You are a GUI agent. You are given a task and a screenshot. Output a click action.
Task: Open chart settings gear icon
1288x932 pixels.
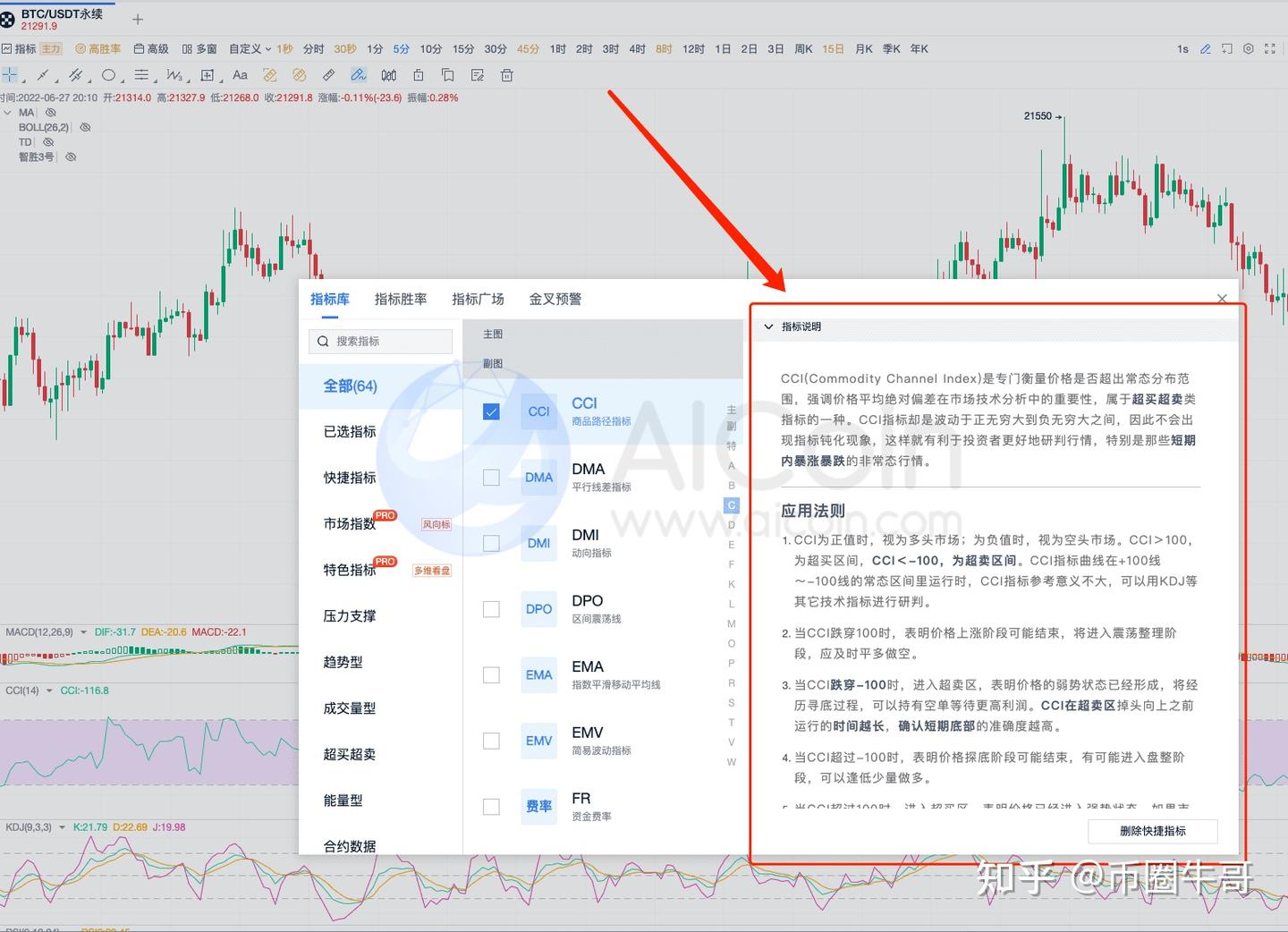point(1249,49)
